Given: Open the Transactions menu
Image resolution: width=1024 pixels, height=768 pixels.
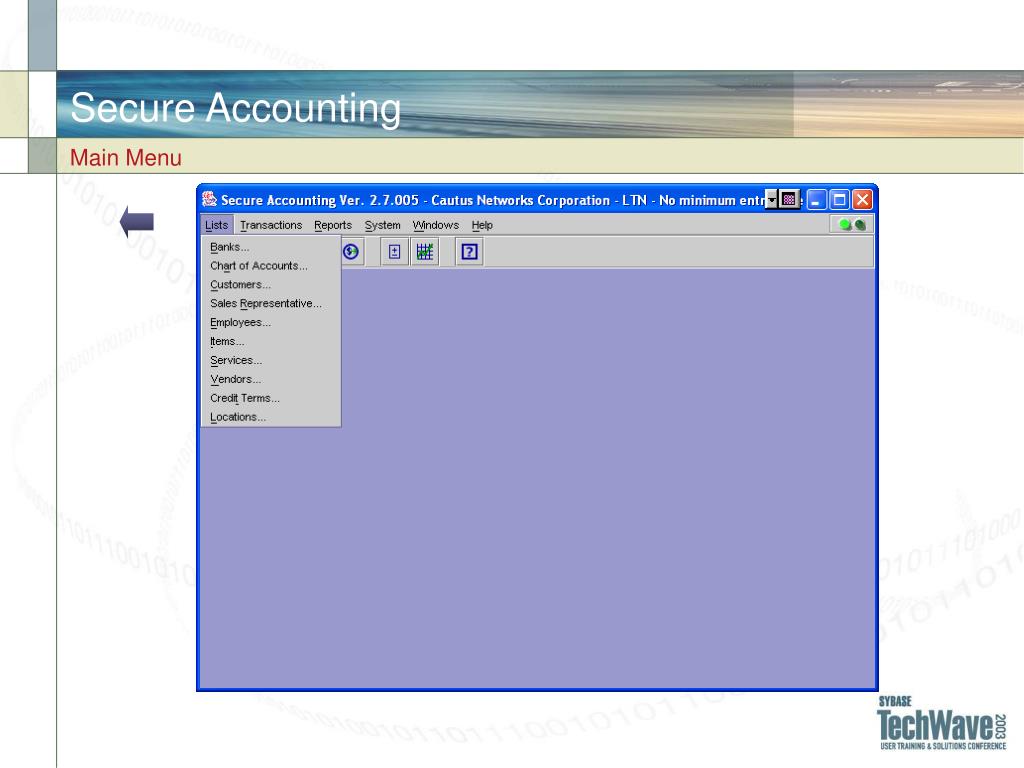Looking at the screenshot, I should 271,225.
